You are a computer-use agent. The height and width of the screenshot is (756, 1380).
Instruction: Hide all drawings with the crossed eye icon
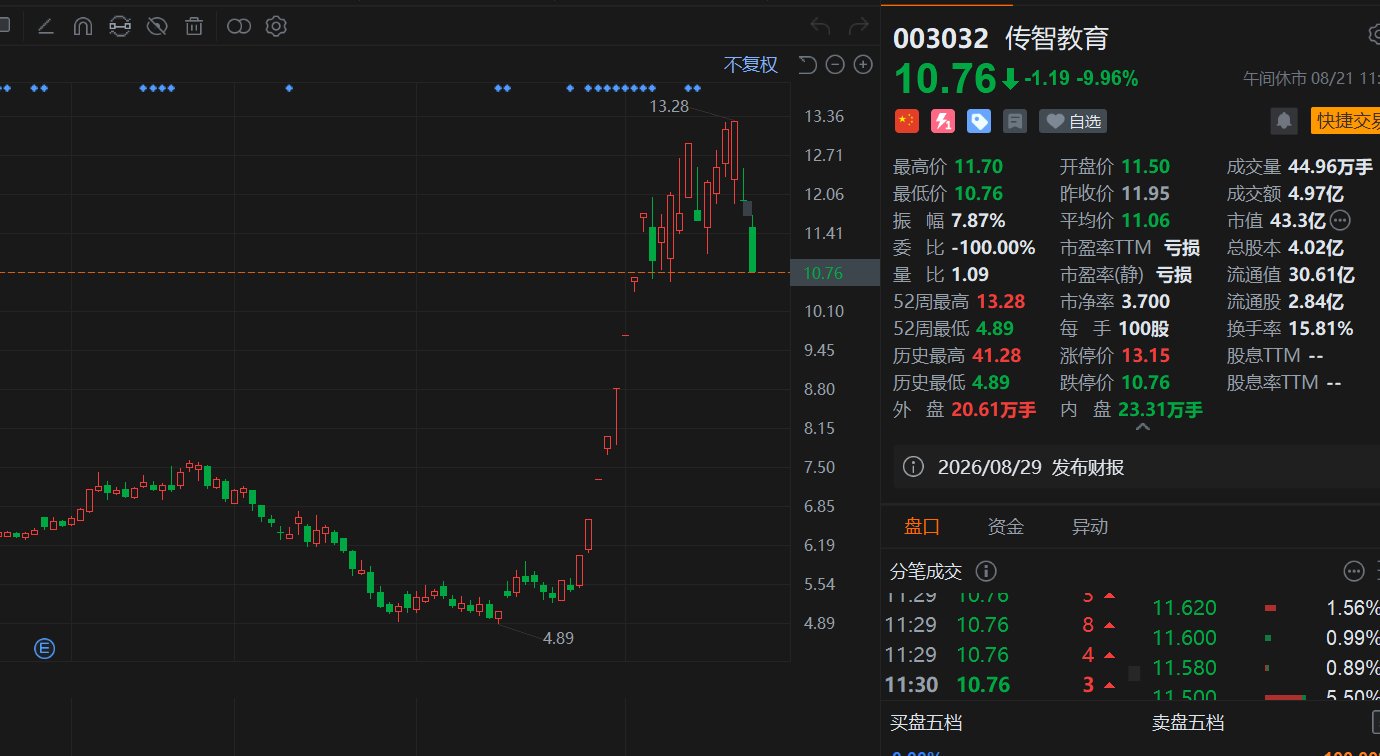(157, 26)
